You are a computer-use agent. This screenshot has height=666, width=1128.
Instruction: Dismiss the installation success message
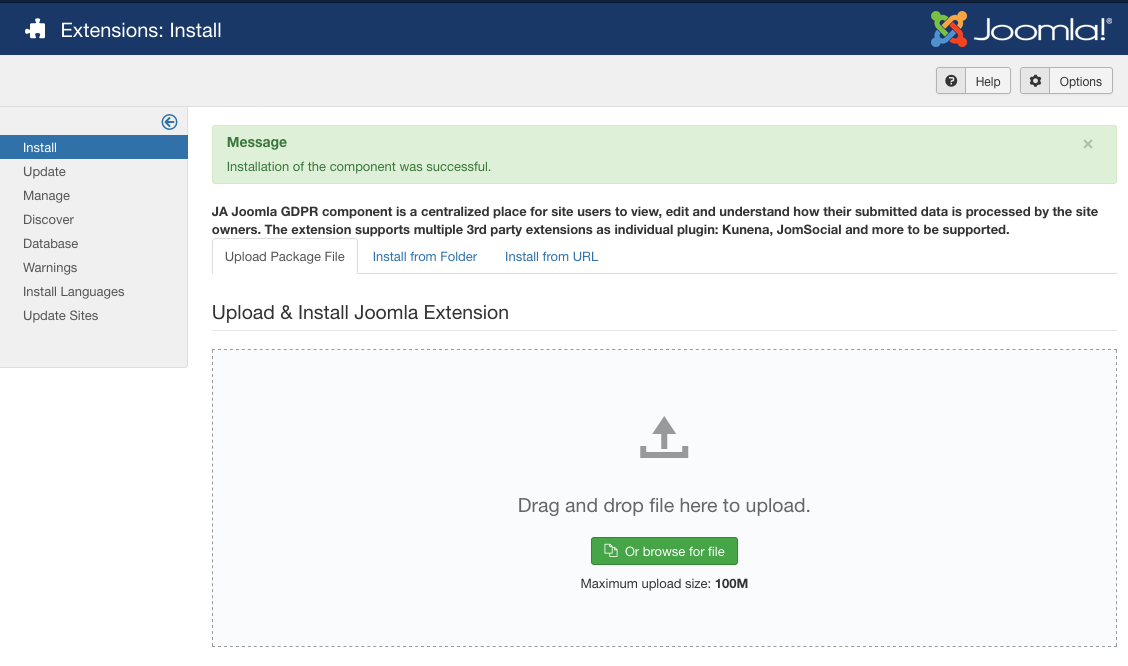(x=1088, y=144)
